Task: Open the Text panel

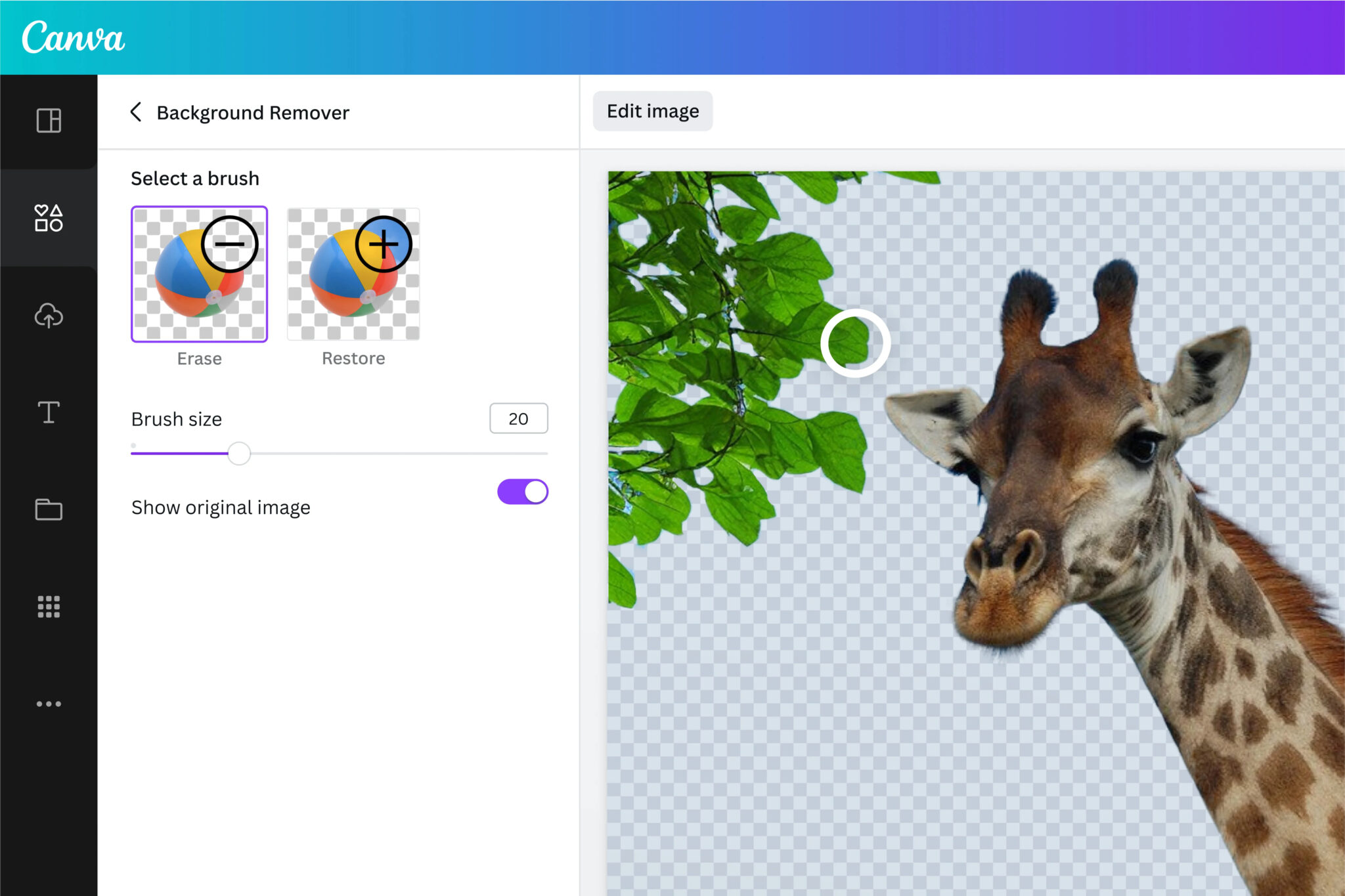Action: coord(48,412)
